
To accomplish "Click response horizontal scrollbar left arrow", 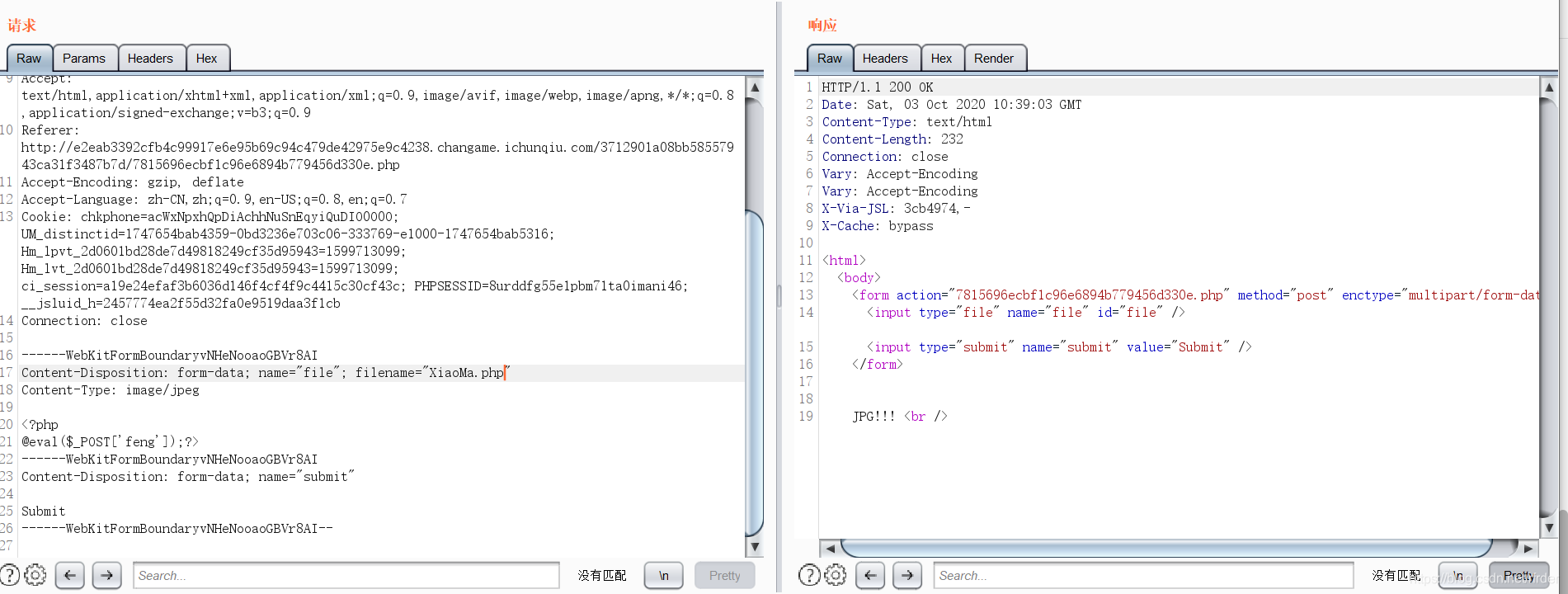I will pos(831,548).
